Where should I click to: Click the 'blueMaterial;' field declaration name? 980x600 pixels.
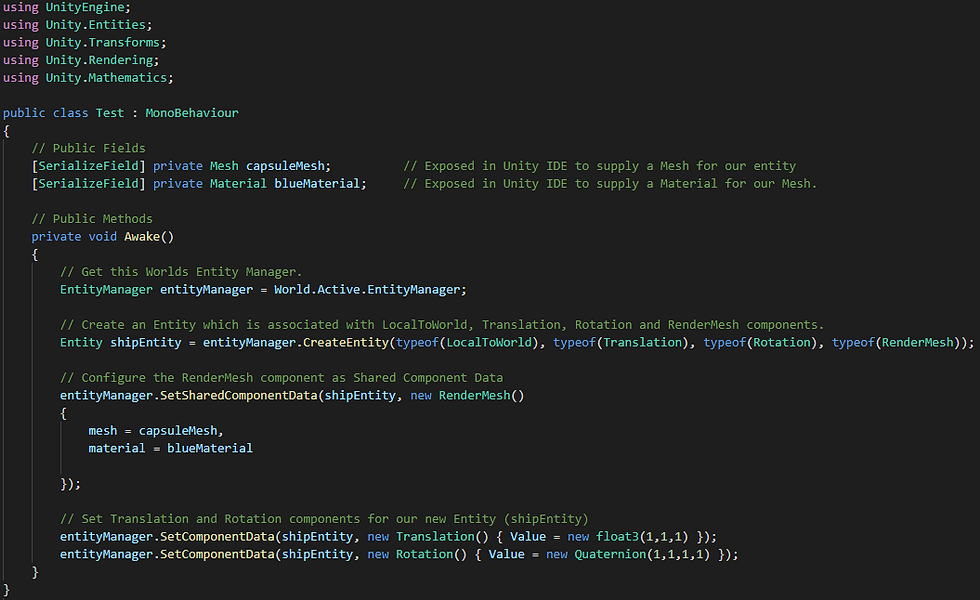click(321, 183)
